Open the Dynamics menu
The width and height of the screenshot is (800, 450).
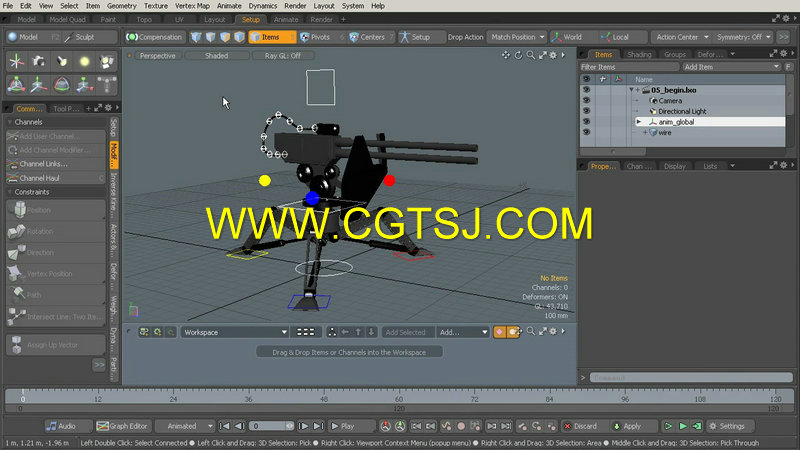click(263, 6)
